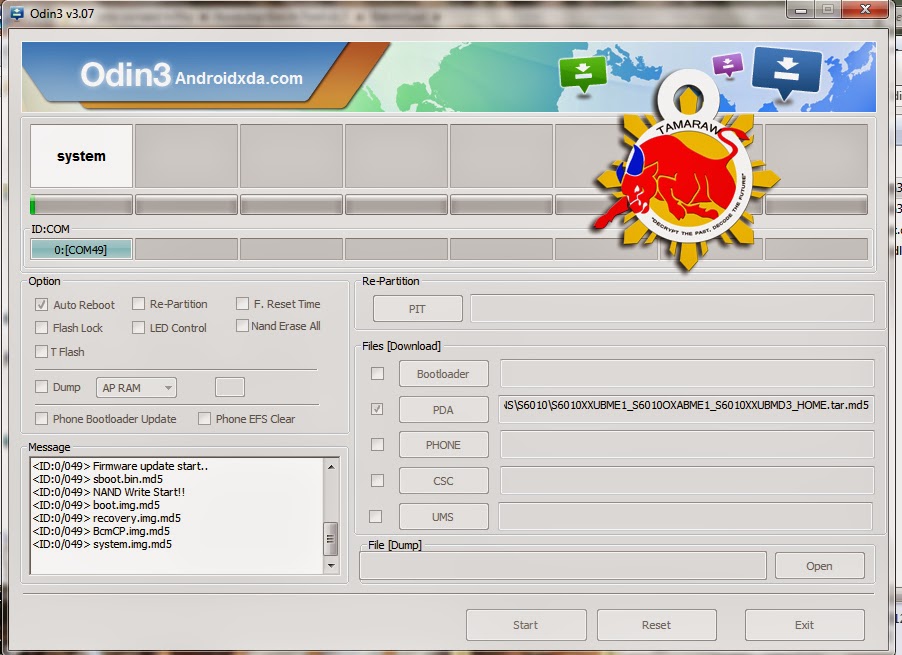
Task: Enable Phone EFS Clear checkbox
Action: [204, 419]
